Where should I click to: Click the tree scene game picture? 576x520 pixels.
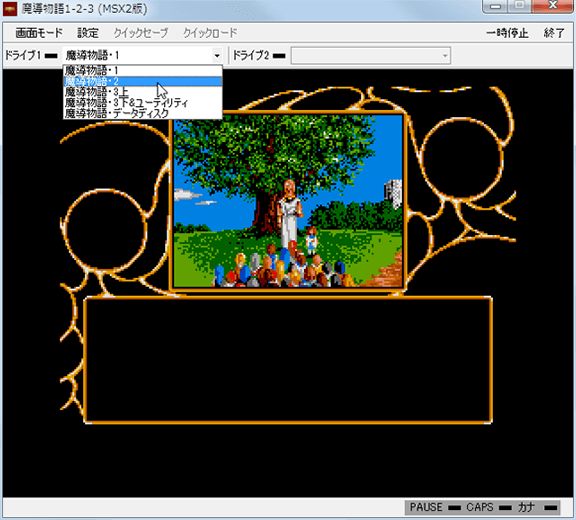click(x=288, y=201)
